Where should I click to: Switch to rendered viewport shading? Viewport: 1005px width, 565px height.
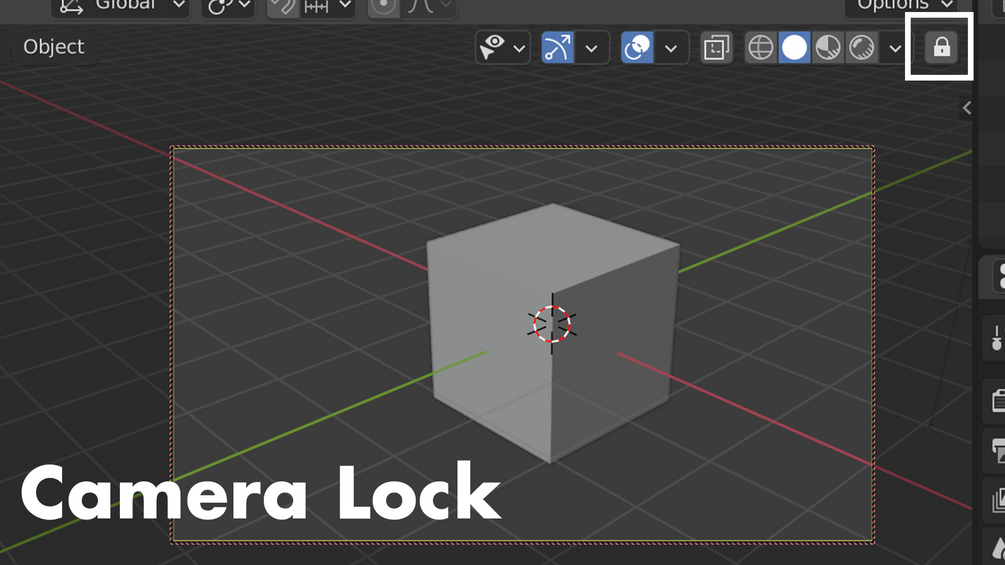pyautogui.click(x=861, y=47)
